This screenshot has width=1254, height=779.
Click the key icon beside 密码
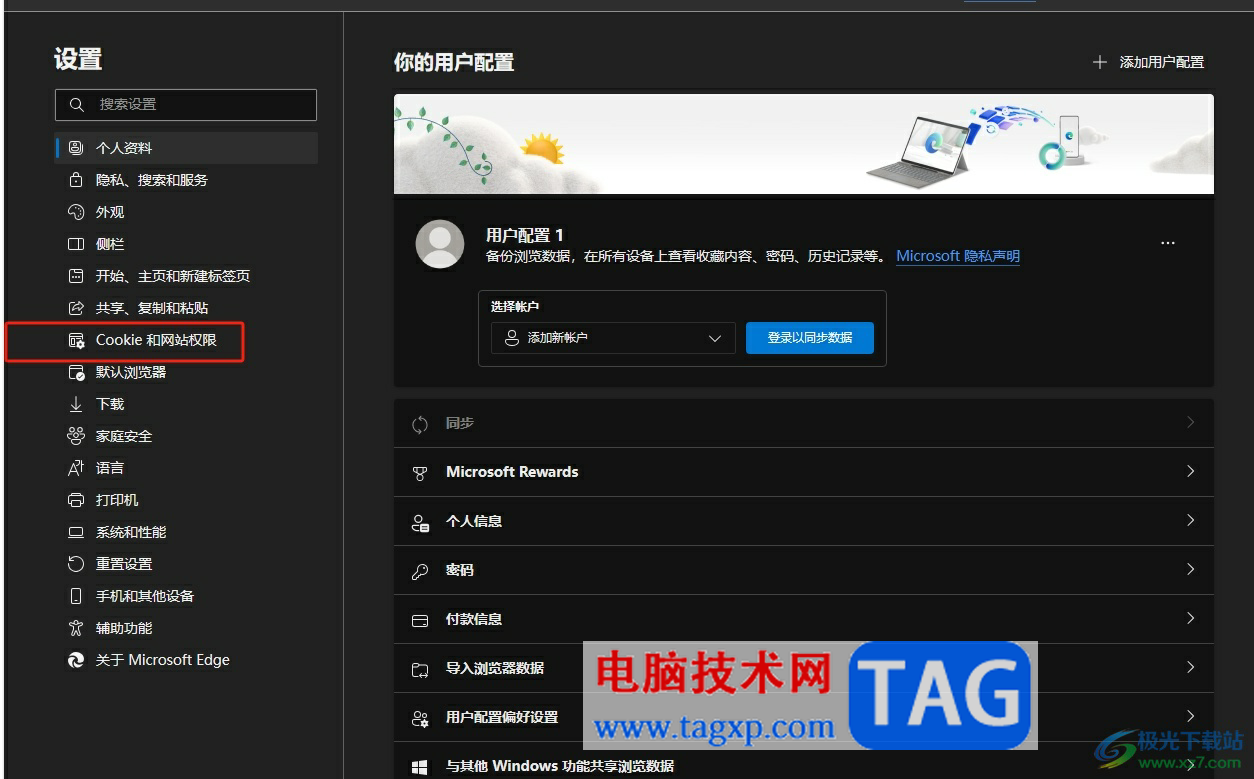tap(421, 571)
